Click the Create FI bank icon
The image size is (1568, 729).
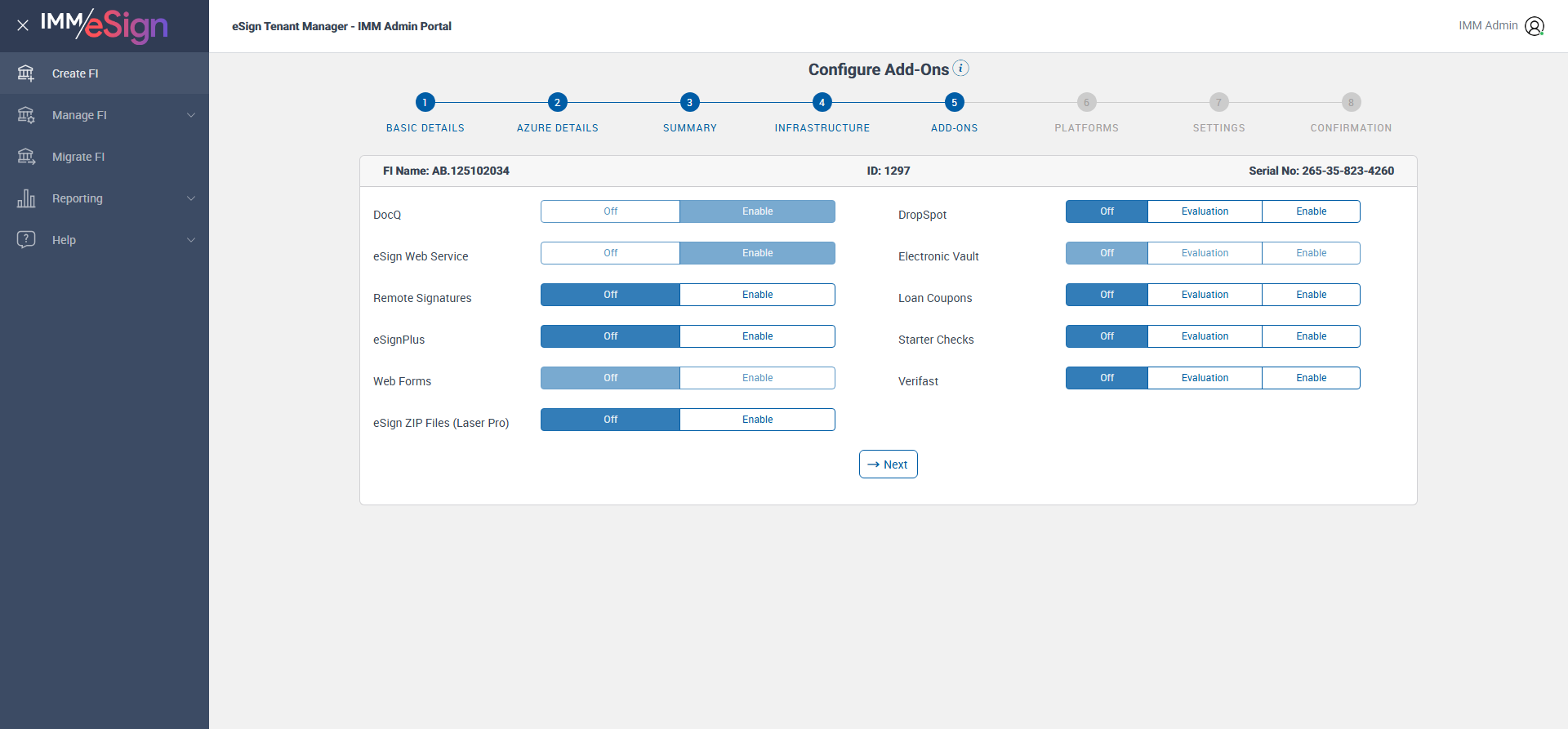pyautogui.click(x=26, y=73)
